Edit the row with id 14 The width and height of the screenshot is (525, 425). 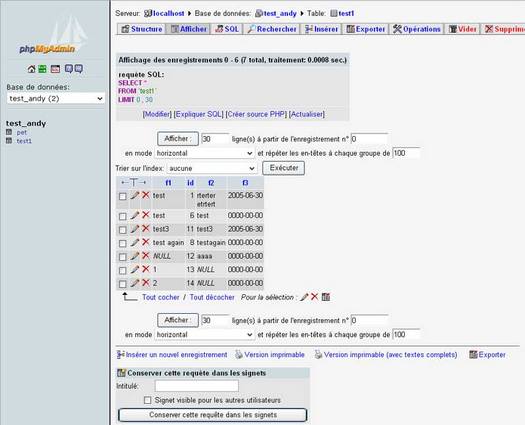coord(135,283)
